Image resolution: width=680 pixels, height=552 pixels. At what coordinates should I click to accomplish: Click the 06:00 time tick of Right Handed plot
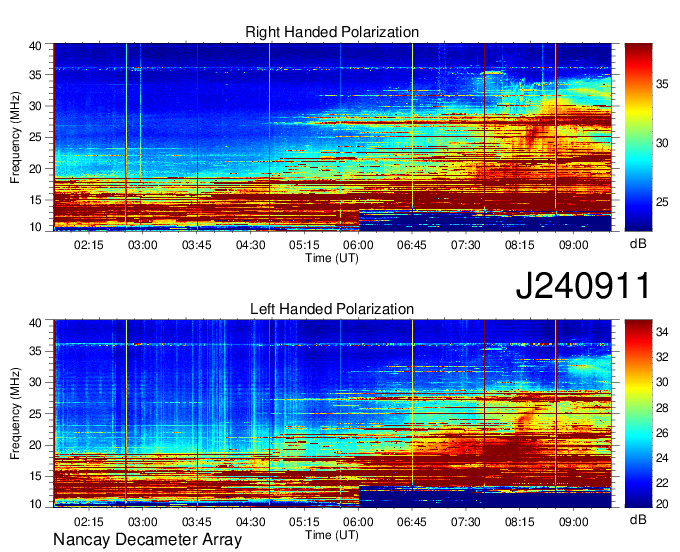[x=359, y=245]
